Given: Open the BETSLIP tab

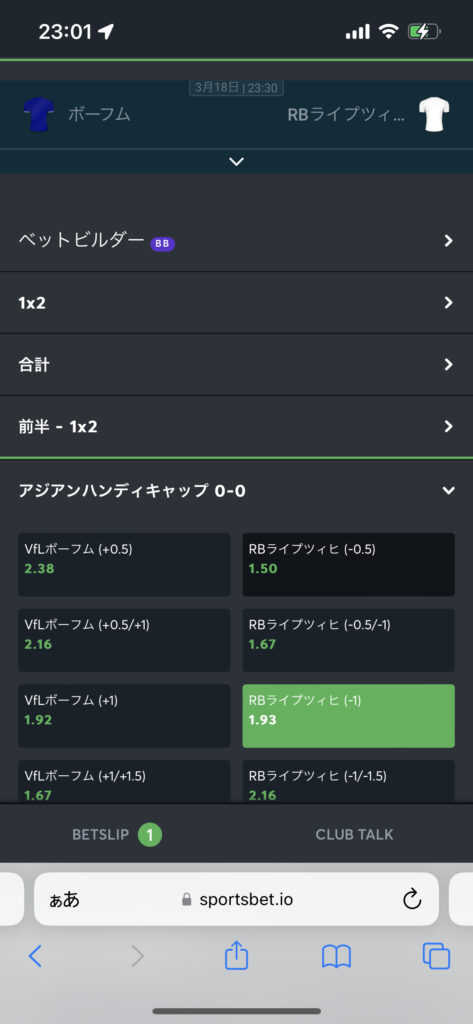Looking at the screenshot, I should (117, 834).
